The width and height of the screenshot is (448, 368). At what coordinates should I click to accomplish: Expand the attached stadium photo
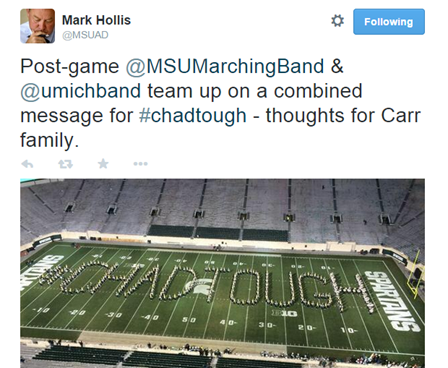222,273
